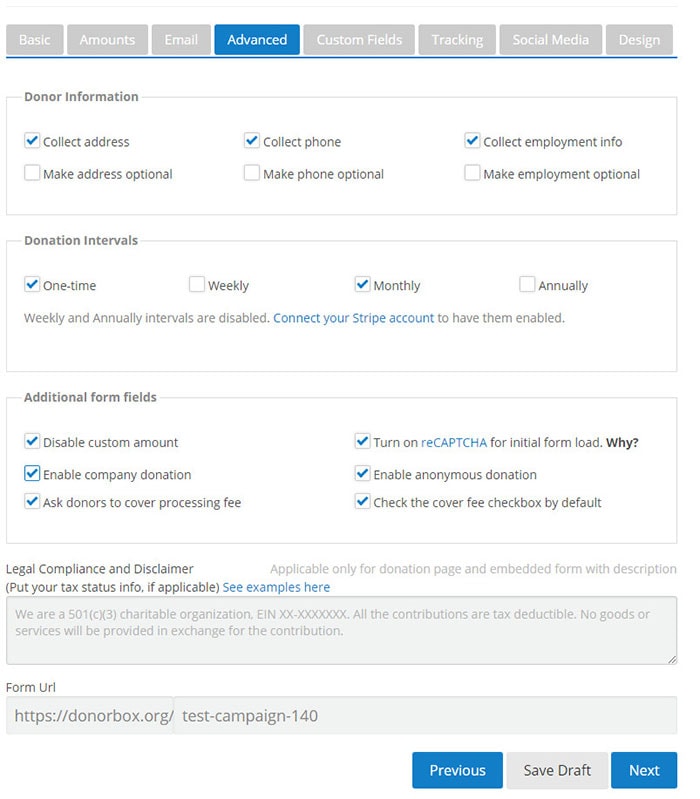Check the Weekly donation interval
The width and height of the screenshot is (700, 799).
pos(197,285)
